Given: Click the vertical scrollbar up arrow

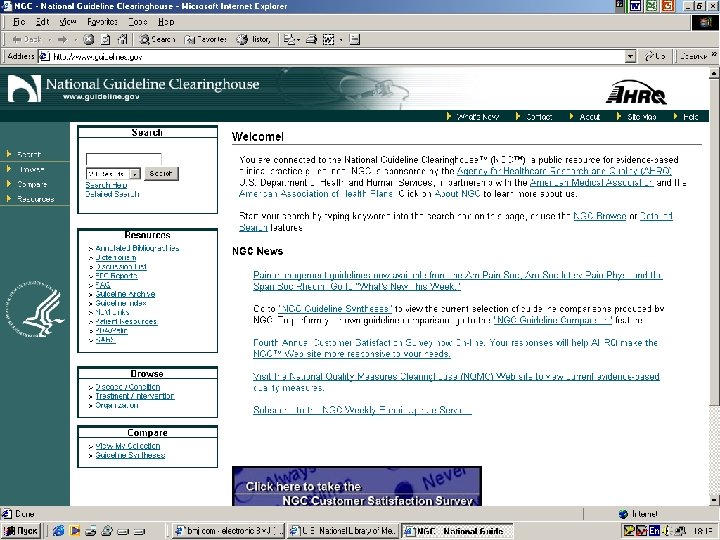Looking at the screenshot, I should [x=714, y=73].
